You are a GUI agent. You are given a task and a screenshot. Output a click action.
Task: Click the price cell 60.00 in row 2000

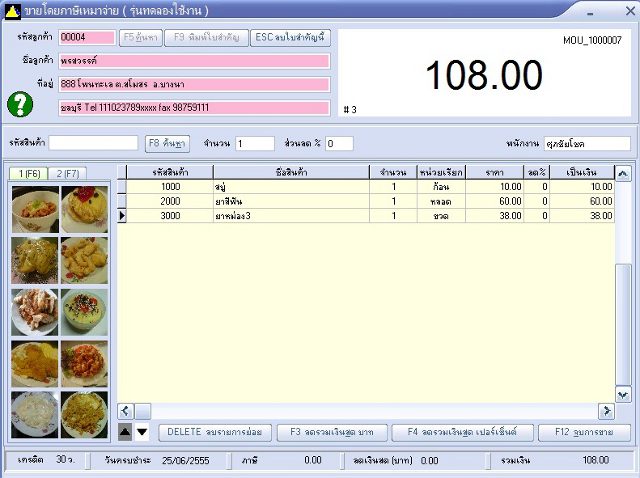point(495,201)
